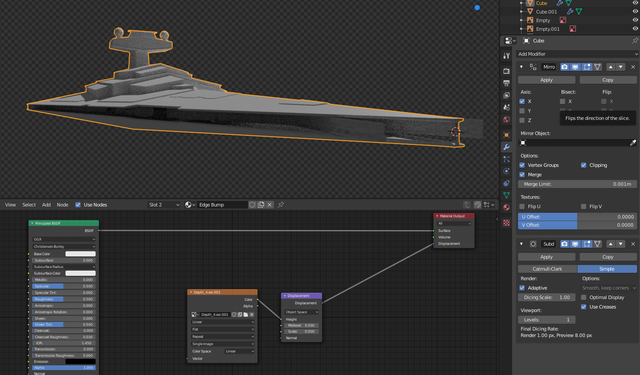Open the Render properties camera tab

506,71
